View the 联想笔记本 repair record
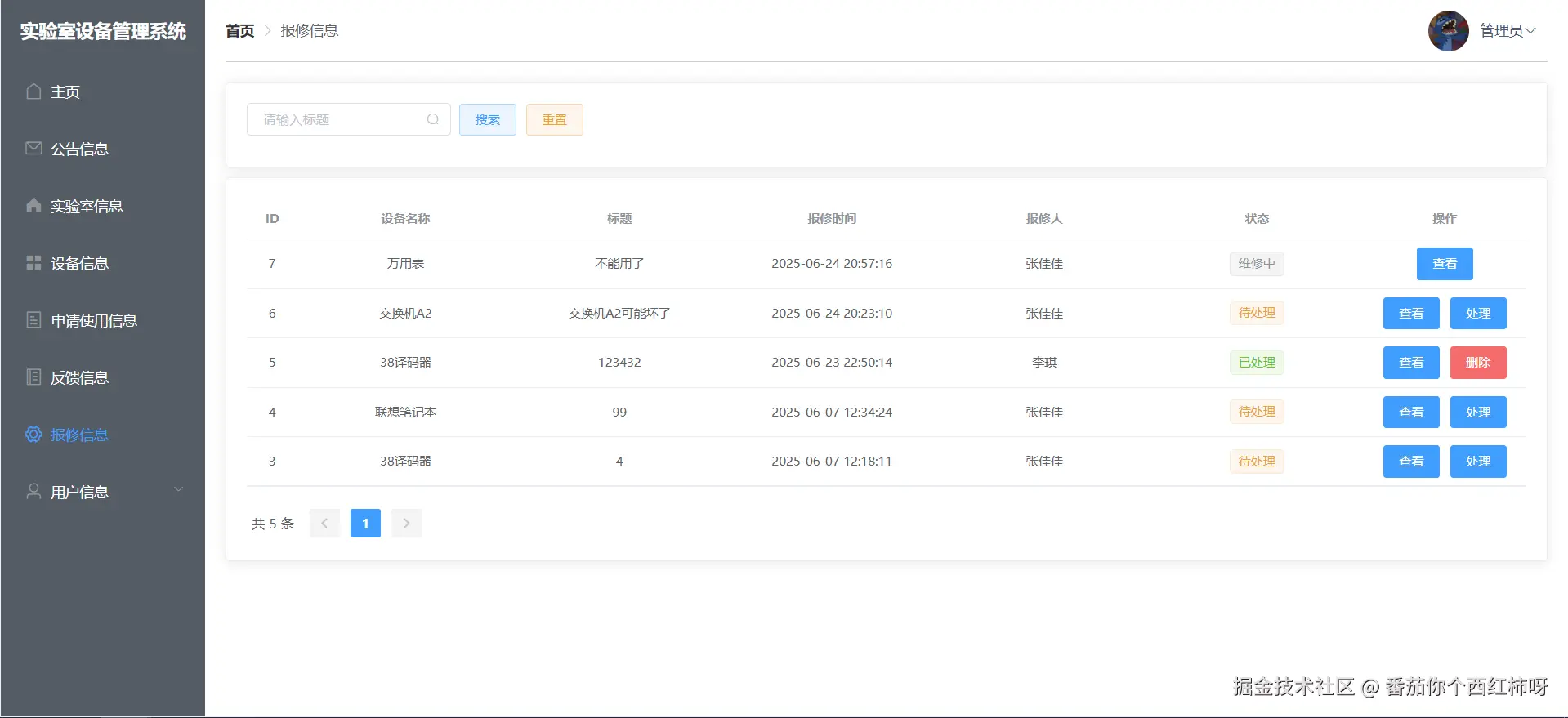 (x=1411, y=413)
